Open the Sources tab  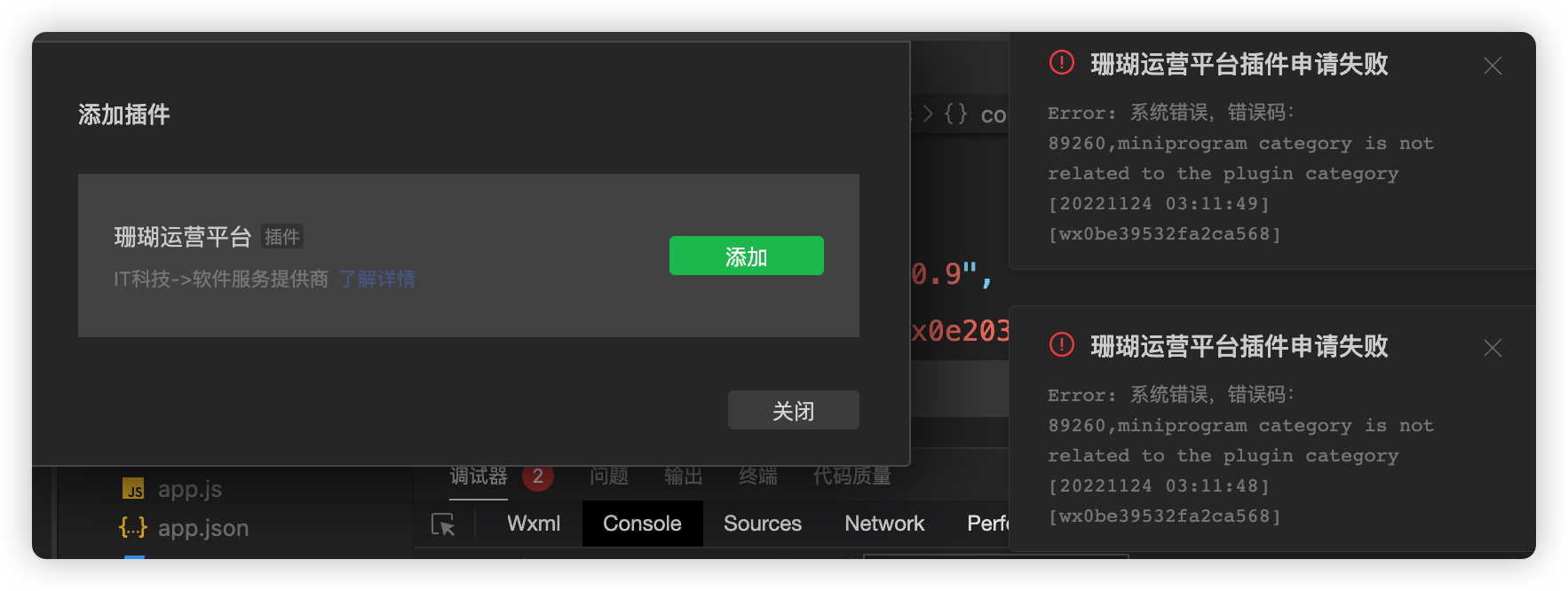coord(763,524)
